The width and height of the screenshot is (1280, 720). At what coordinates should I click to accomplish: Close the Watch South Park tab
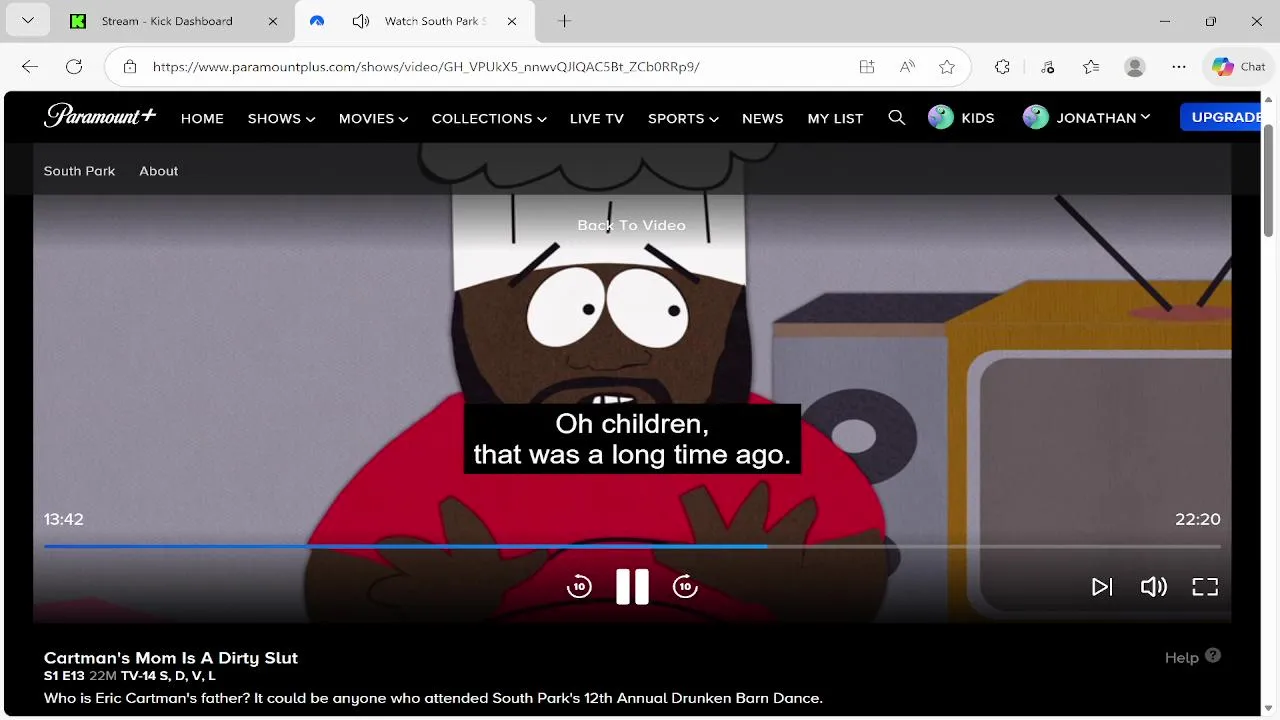512,21
